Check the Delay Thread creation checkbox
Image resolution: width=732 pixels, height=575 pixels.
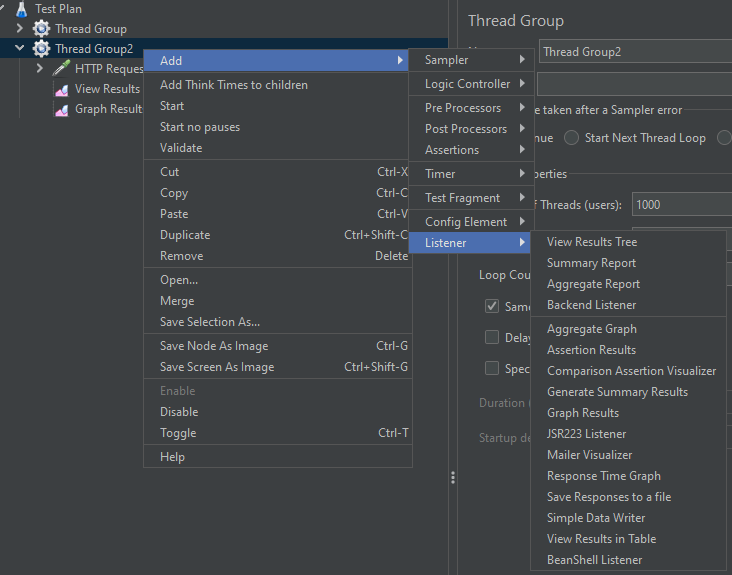point(492,337)
